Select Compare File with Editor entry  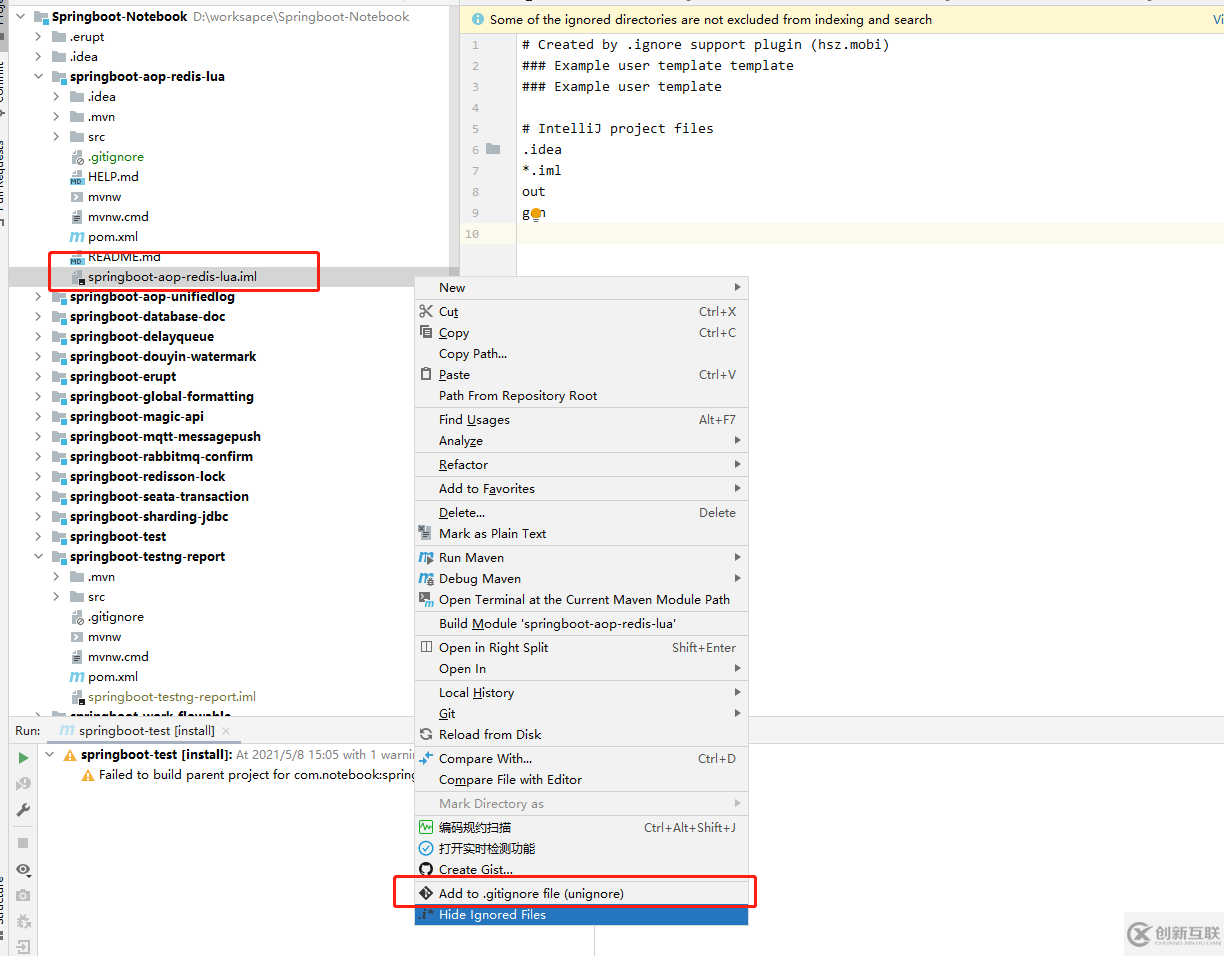(x=581, y=780)
